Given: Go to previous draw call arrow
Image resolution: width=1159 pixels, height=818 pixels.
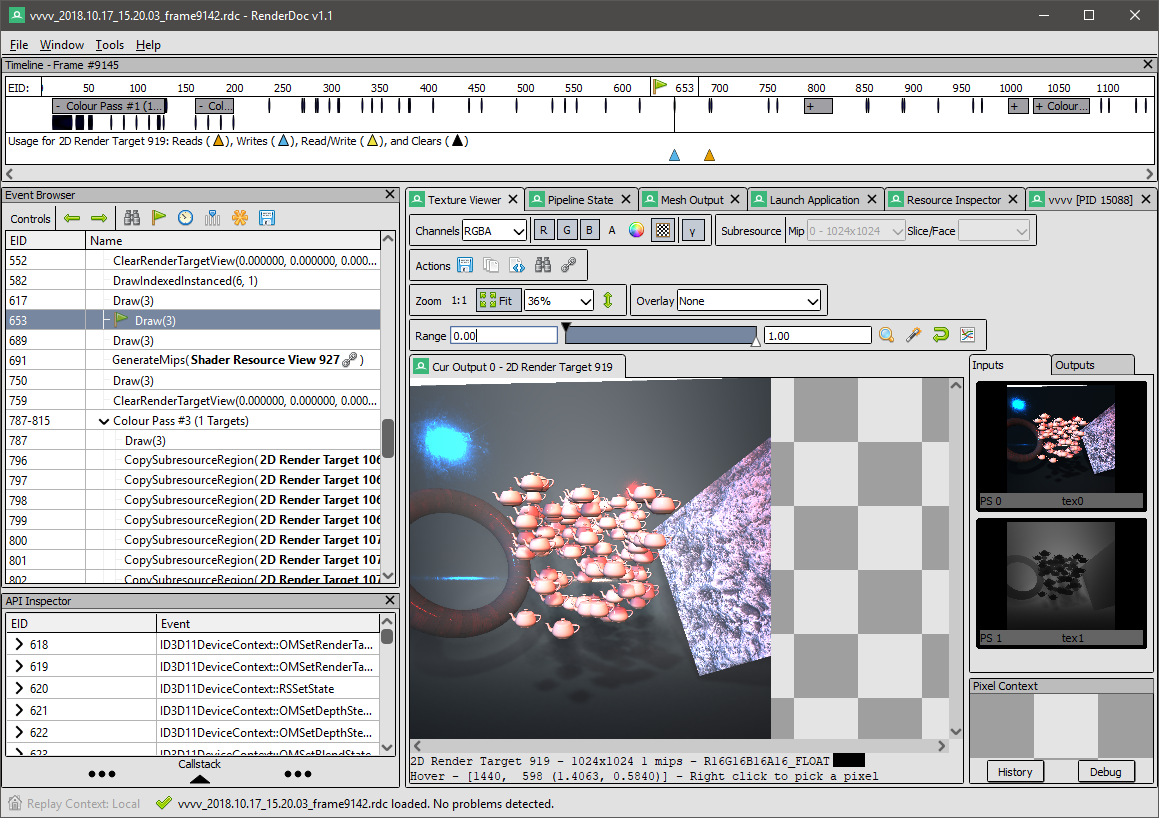Looking at the screenshot, I should (72, 218).
